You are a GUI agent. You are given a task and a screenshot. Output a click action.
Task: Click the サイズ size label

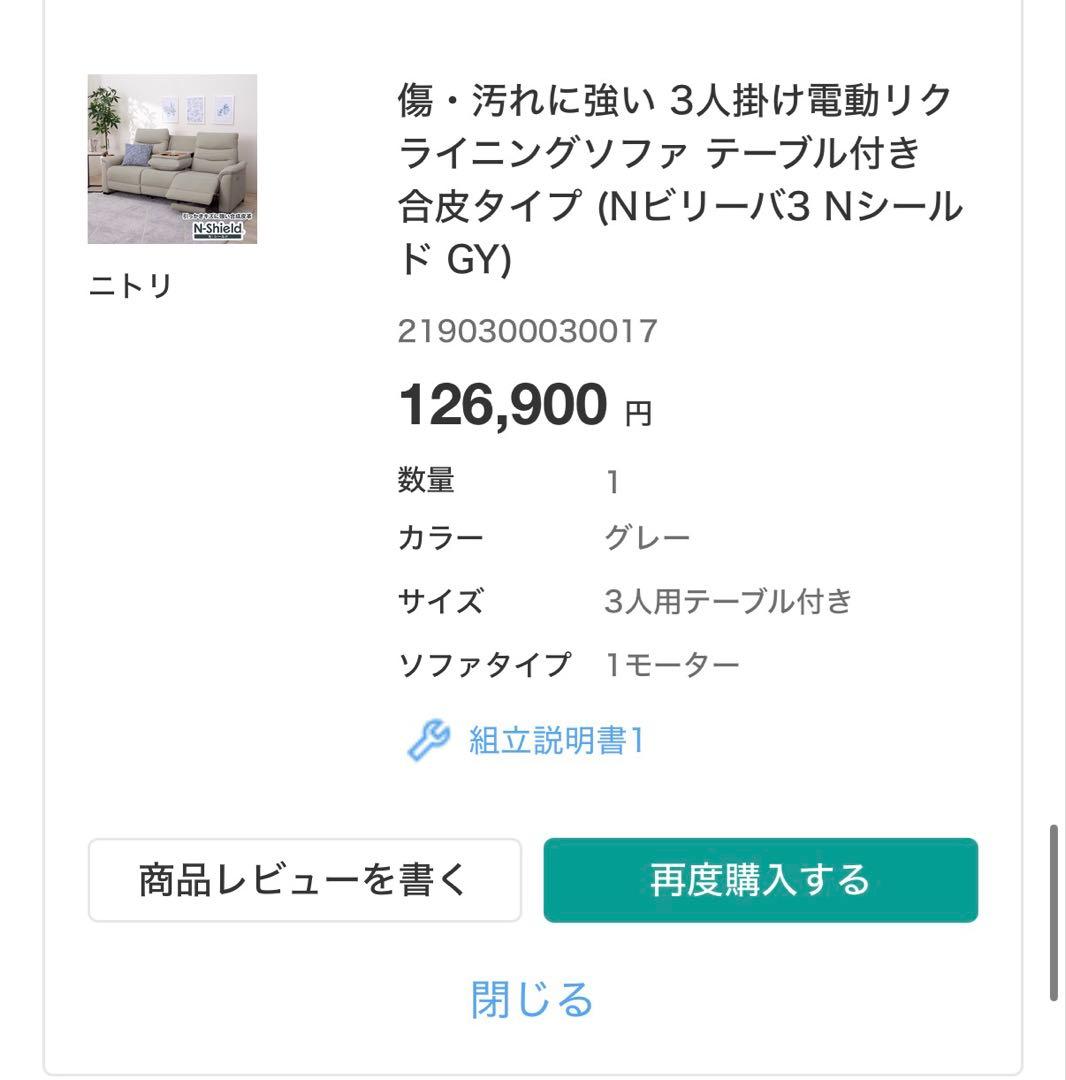coord(441,602)
